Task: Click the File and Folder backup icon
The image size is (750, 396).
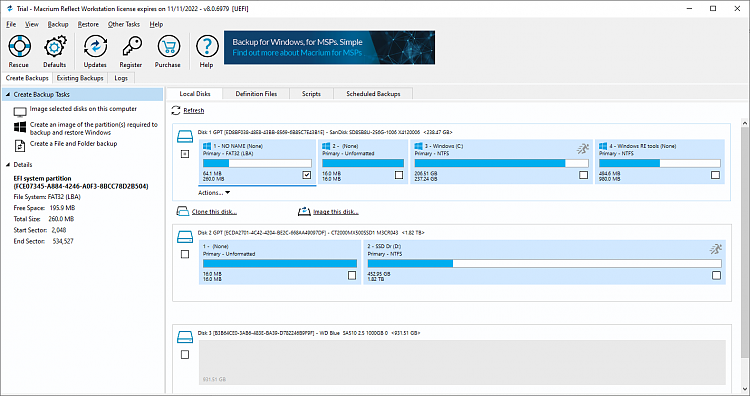Action: [x=20, y=145]
